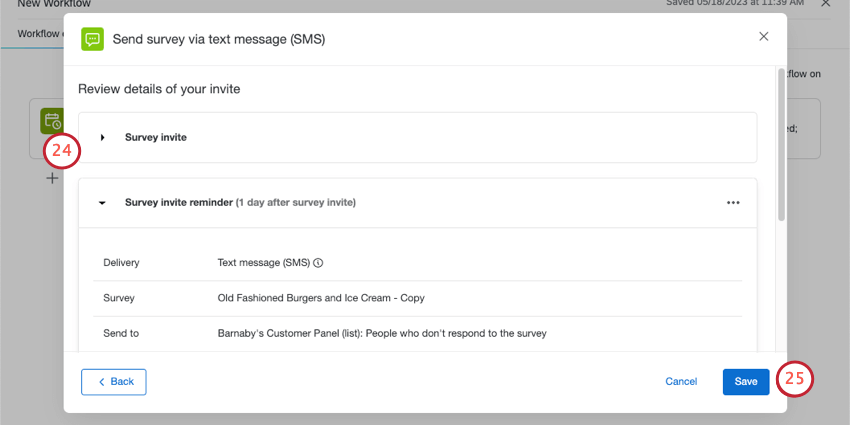Select the green calendar schedule icon
The width and height of the screenshot is (850, 425).
(x=50, y=121)
